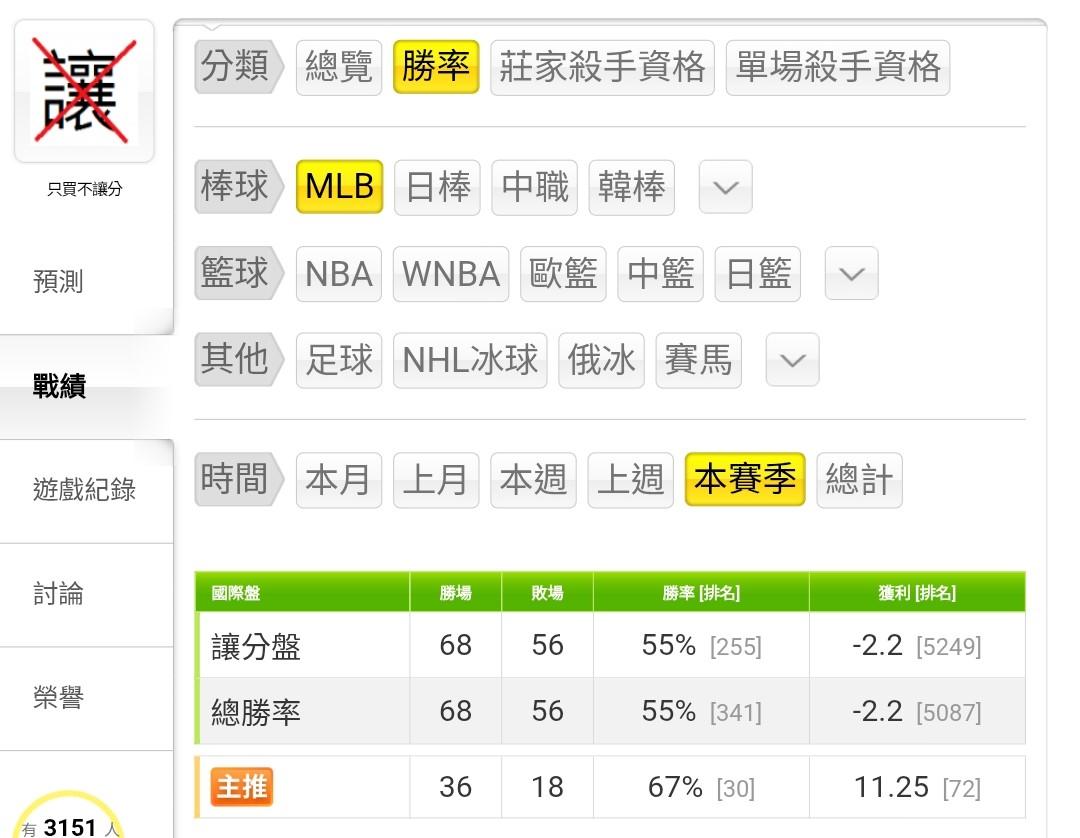Open the 讓 crossed-out profile avatar
Viewport: 1080px width, 838px height.
pyautogui.click(x=84, y=91)
